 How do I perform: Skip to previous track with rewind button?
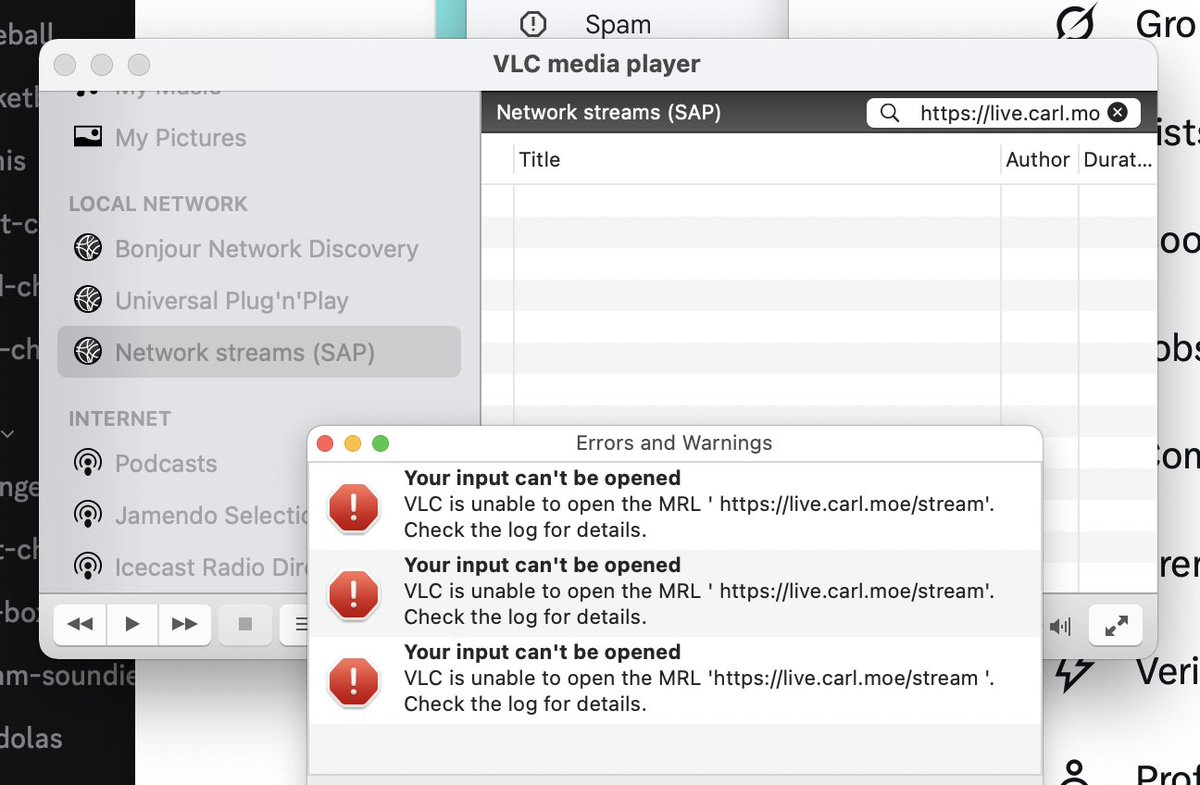coord(80,624)
